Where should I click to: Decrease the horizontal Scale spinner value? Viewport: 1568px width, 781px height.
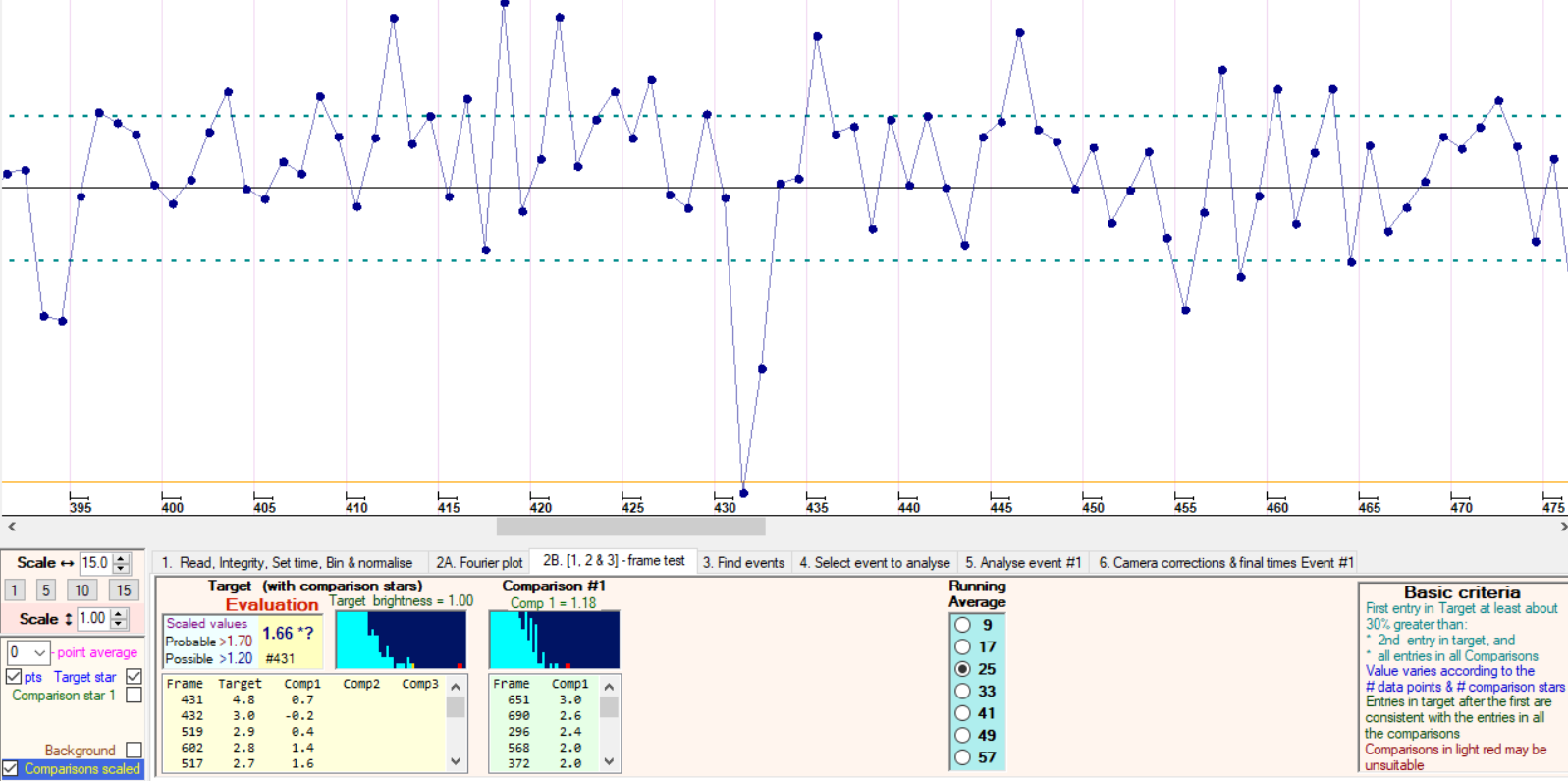122,569
